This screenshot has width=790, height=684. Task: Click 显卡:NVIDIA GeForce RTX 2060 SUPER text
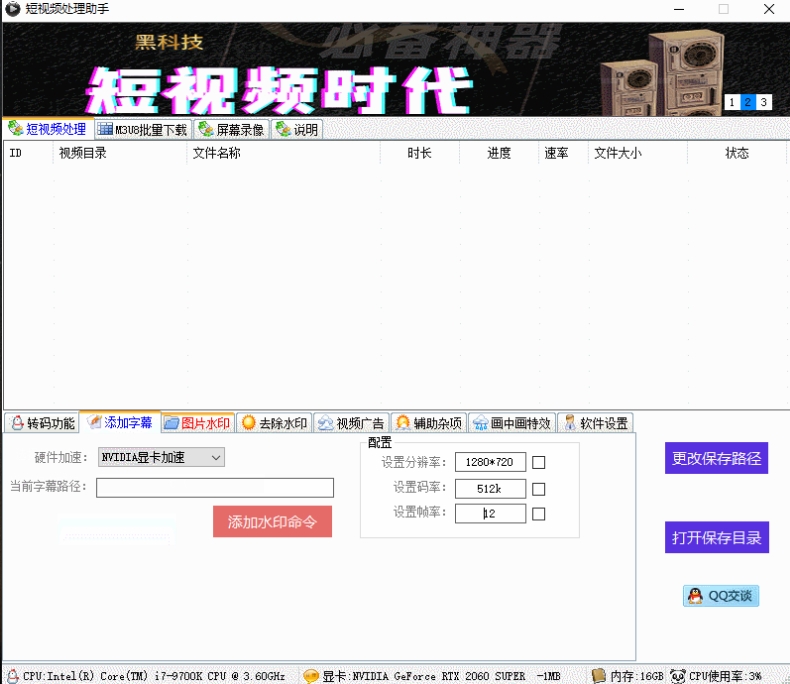tap(424, 676)
